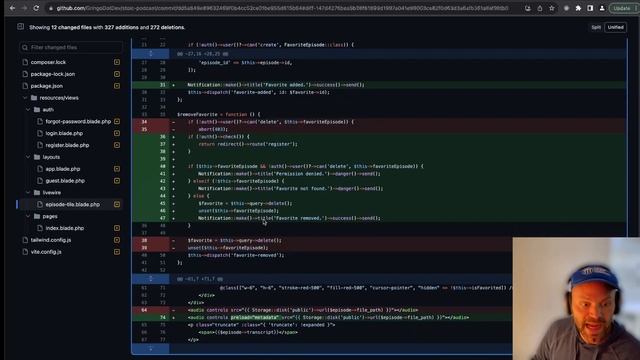Click modified badge next to login.blade.php
Image resolution: width=640 pixels, height=360 pixels.
[x=117, y=133]
